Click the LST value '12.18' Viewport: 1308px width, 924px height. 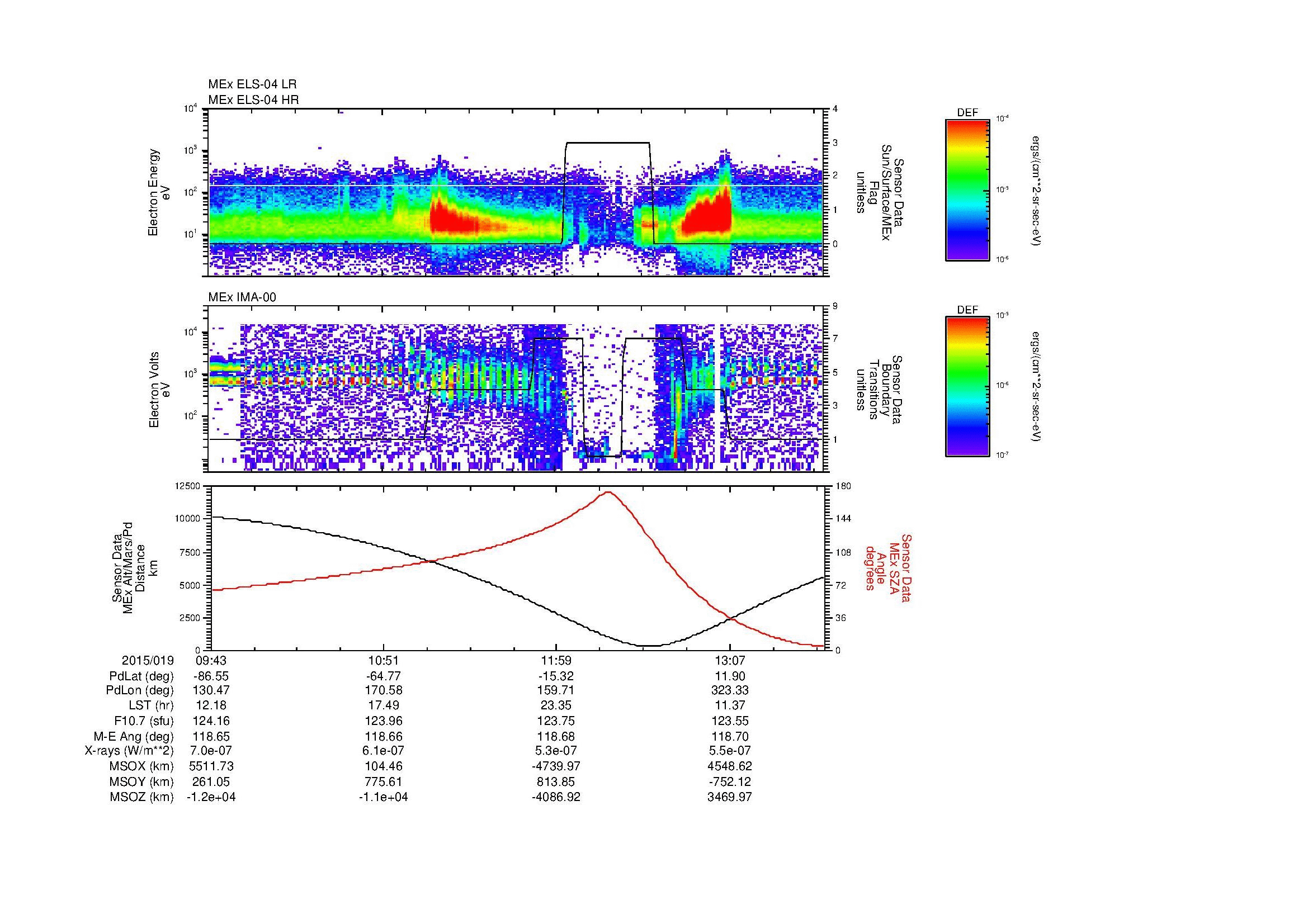pos(211,706)
